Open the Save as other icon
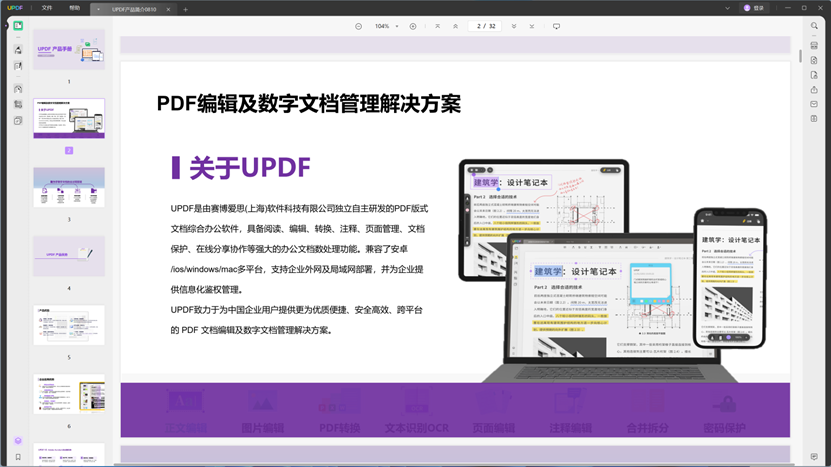 pos(814,119)
